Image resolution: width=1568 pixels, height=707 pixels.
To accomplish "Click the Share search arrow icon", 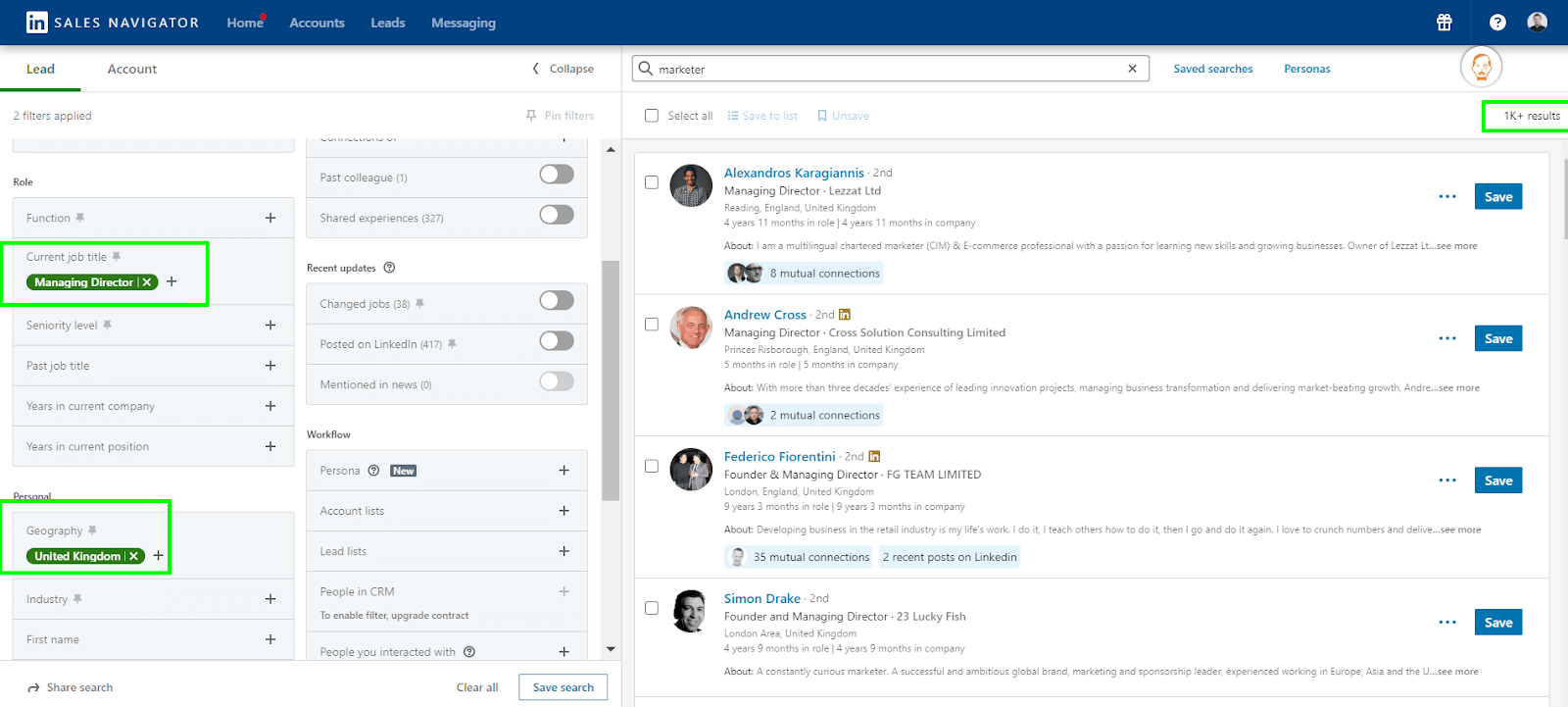I will (33, 688).
